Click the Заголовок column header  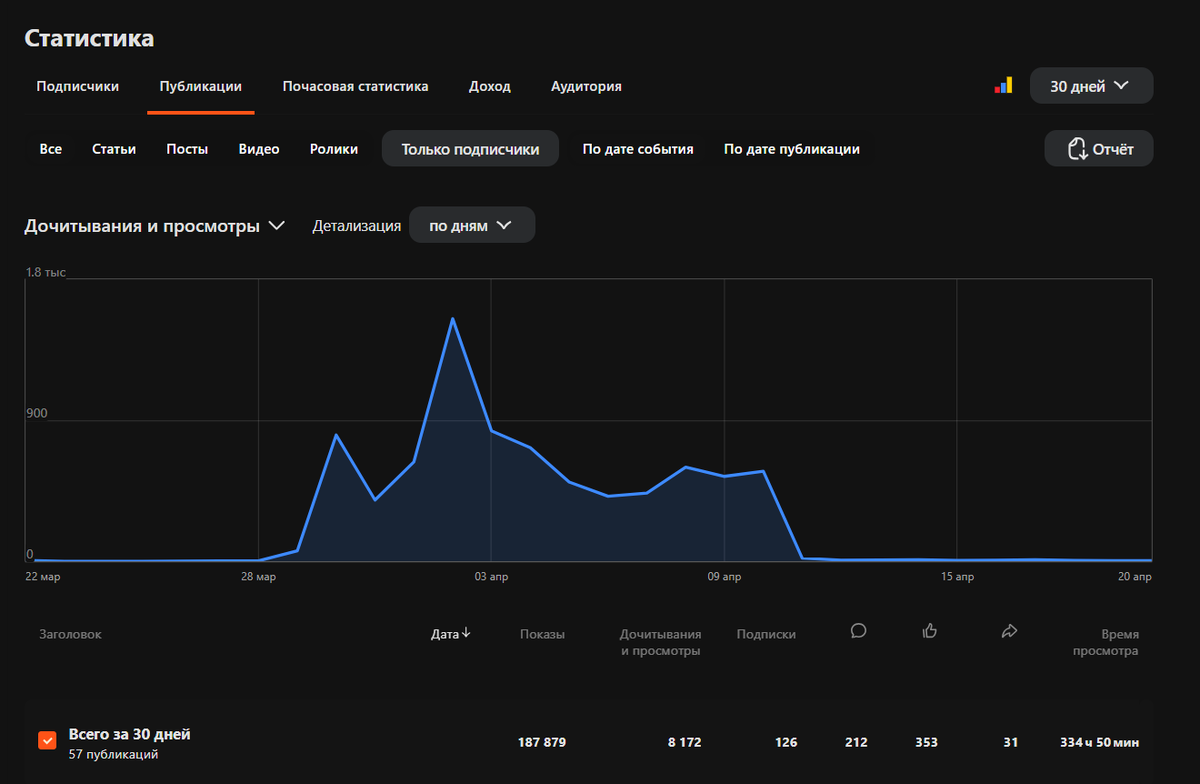[x=70, y=634]
